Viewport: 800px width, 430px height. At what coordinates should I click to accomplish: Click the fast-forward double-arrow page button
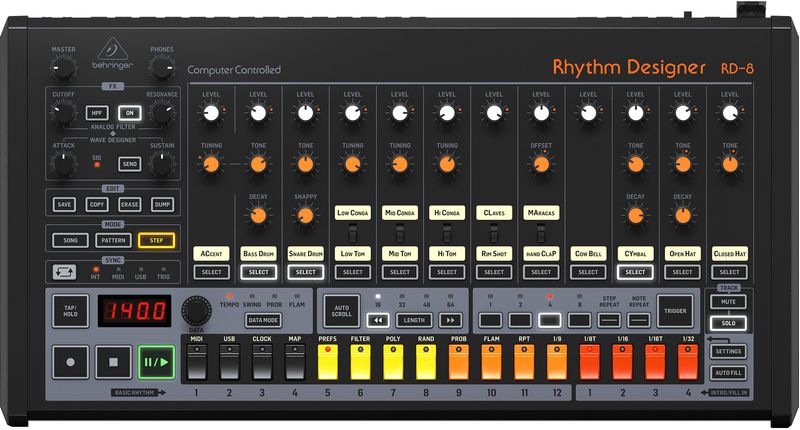coord(451,320)
